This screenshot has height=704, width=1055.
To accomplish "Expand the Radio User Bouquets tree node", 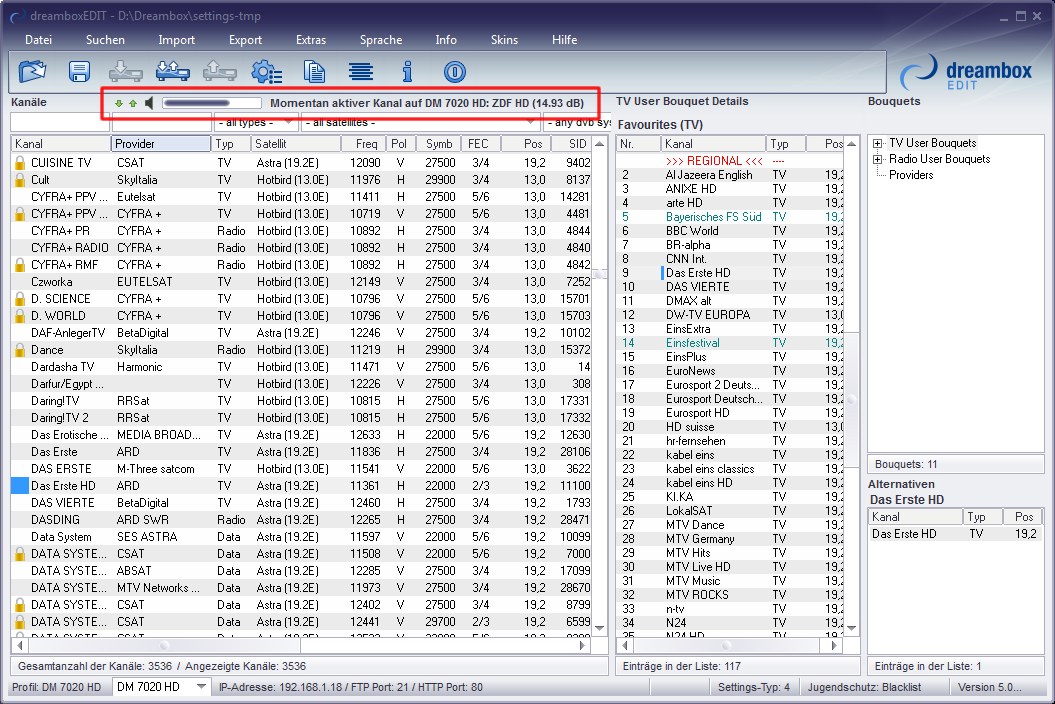I will tap(877, 159).
